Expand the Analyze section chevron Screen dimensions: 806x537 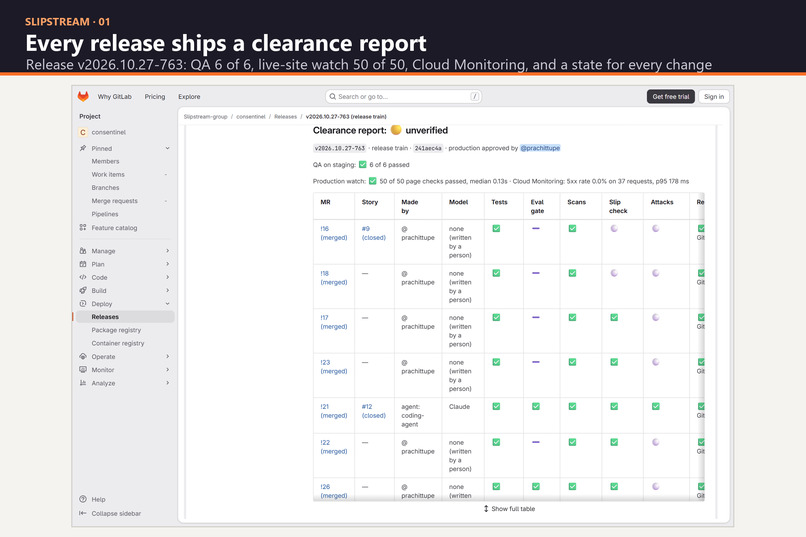coord(168,383)
